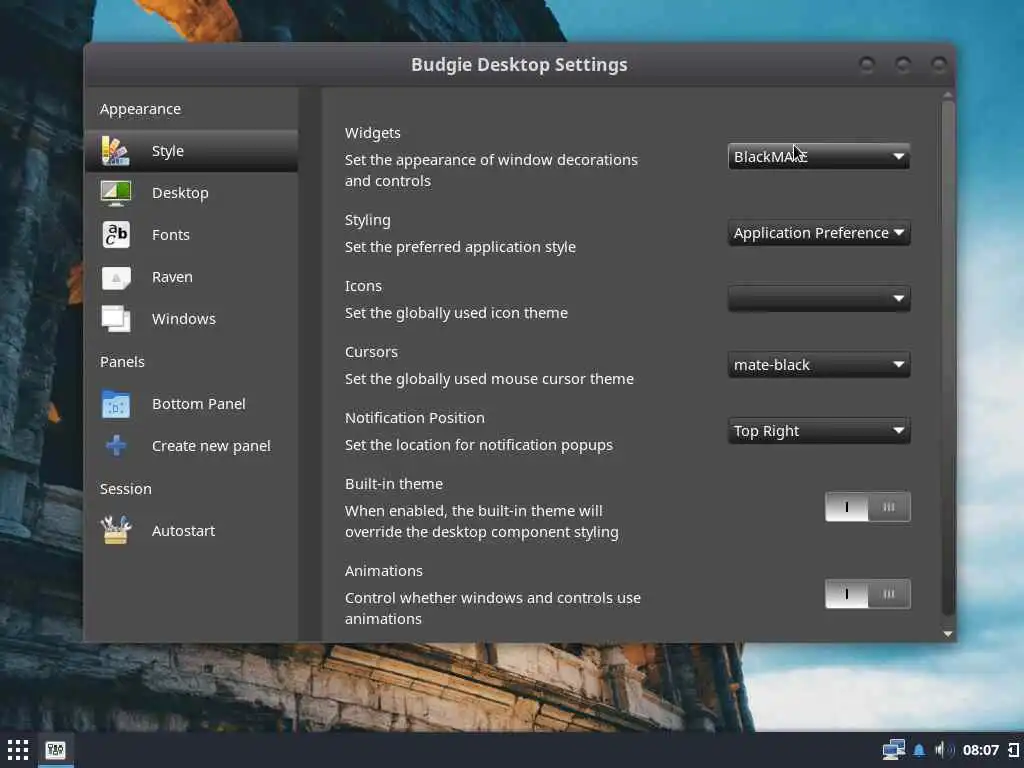Image resolution: width=1024 pixels, height=768 pixels.
Task: Click the 'Session' section header
Action: click(x=125, y=489)
